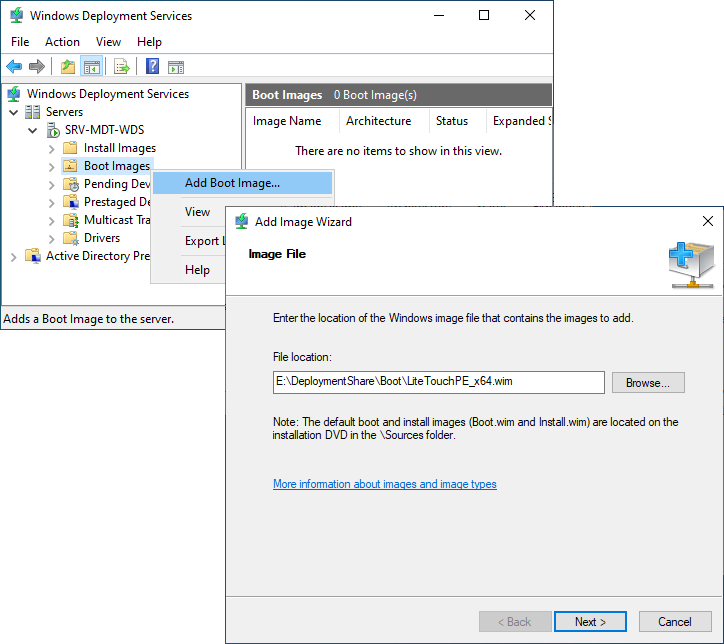Viewport: 724px width, 644px height.
Task: Select the Drivers tree item
Action: [102, 238]
